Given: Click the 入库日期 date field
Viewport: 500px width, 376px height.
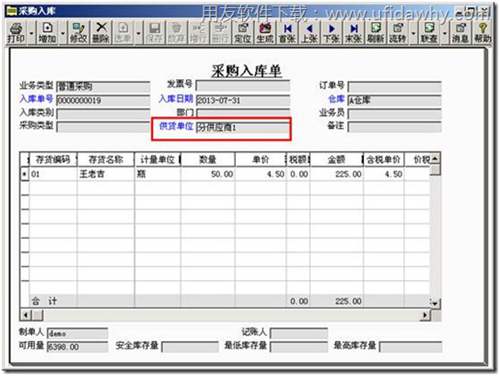Looking at the screenshot, I should [243, 100].
